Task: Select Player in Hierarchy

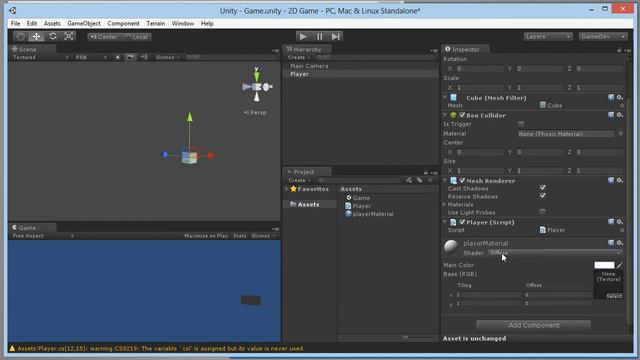Action: click(x=299, y=74)
